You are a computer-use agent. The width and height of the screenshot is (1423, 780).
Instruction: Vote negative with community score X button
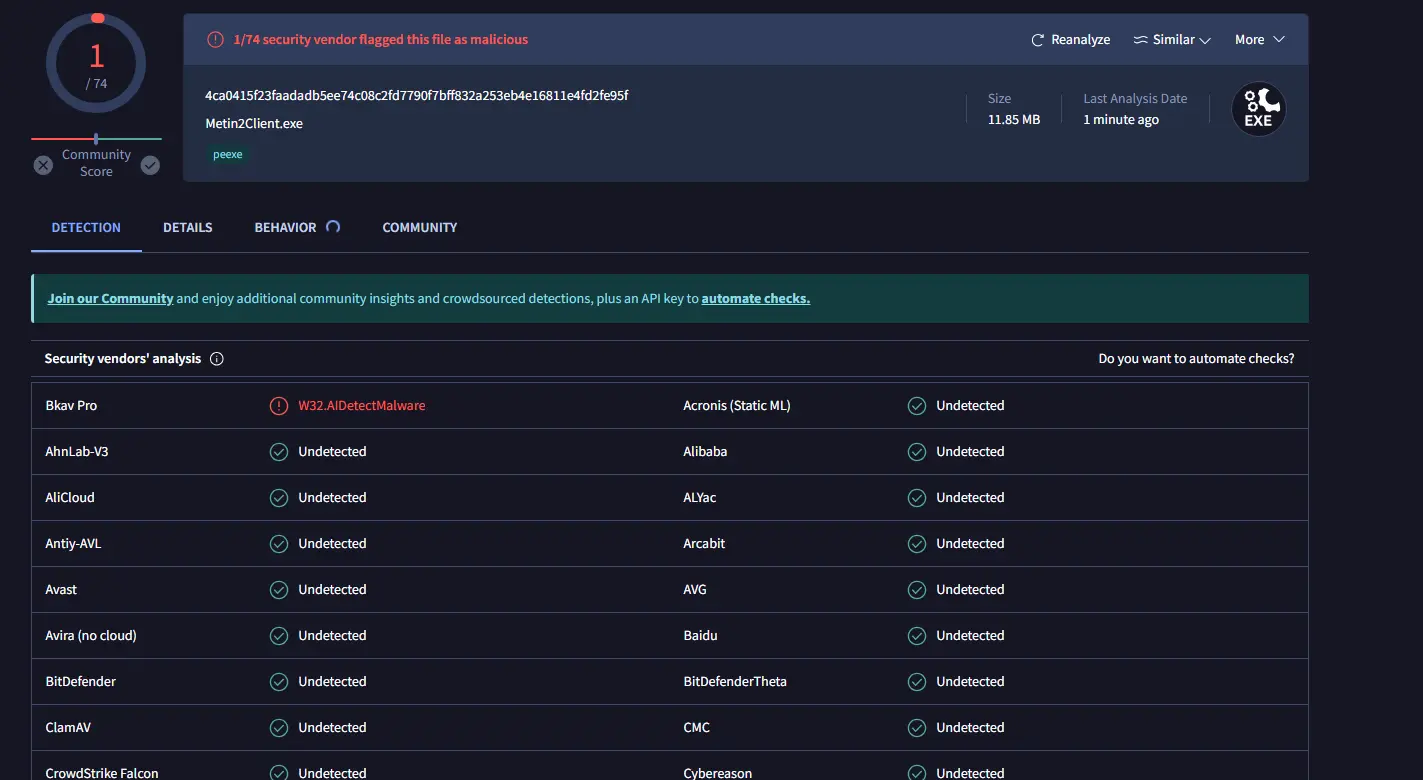43,165
